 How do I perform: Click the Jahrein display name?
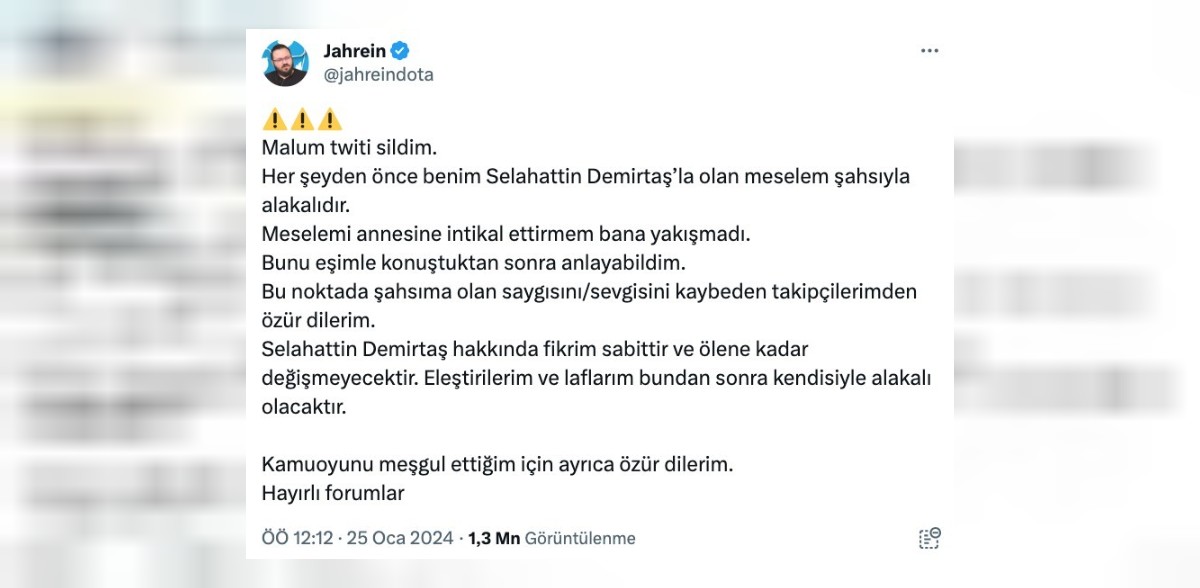click(x=355, y=50)
